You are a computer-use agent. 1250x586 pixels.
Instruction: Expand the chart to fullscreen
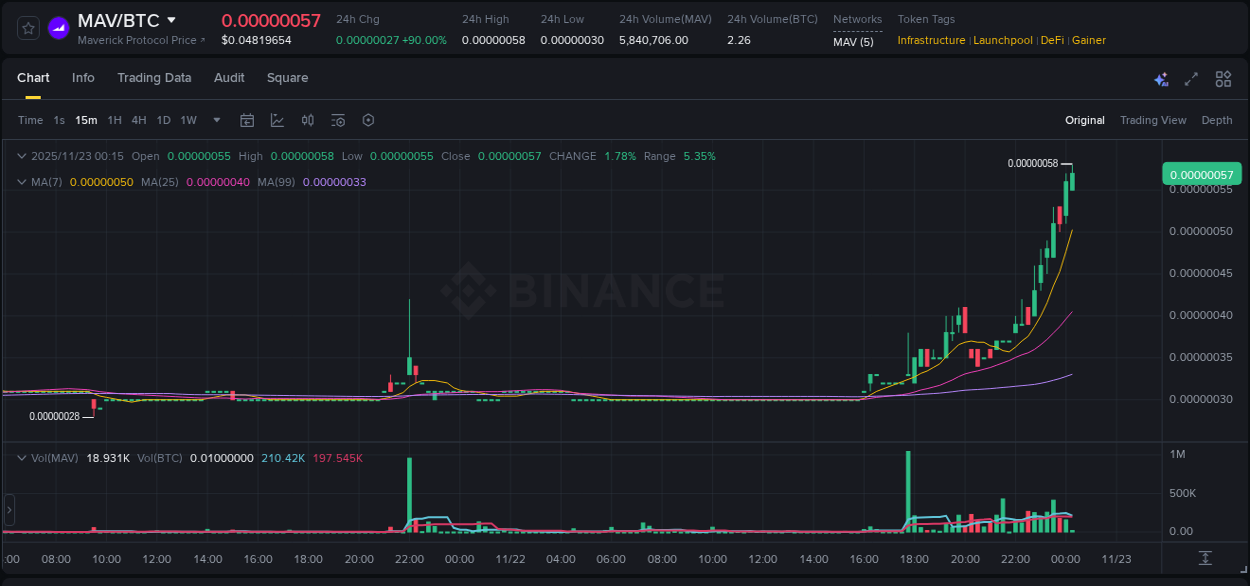[x=1191, y=79]
